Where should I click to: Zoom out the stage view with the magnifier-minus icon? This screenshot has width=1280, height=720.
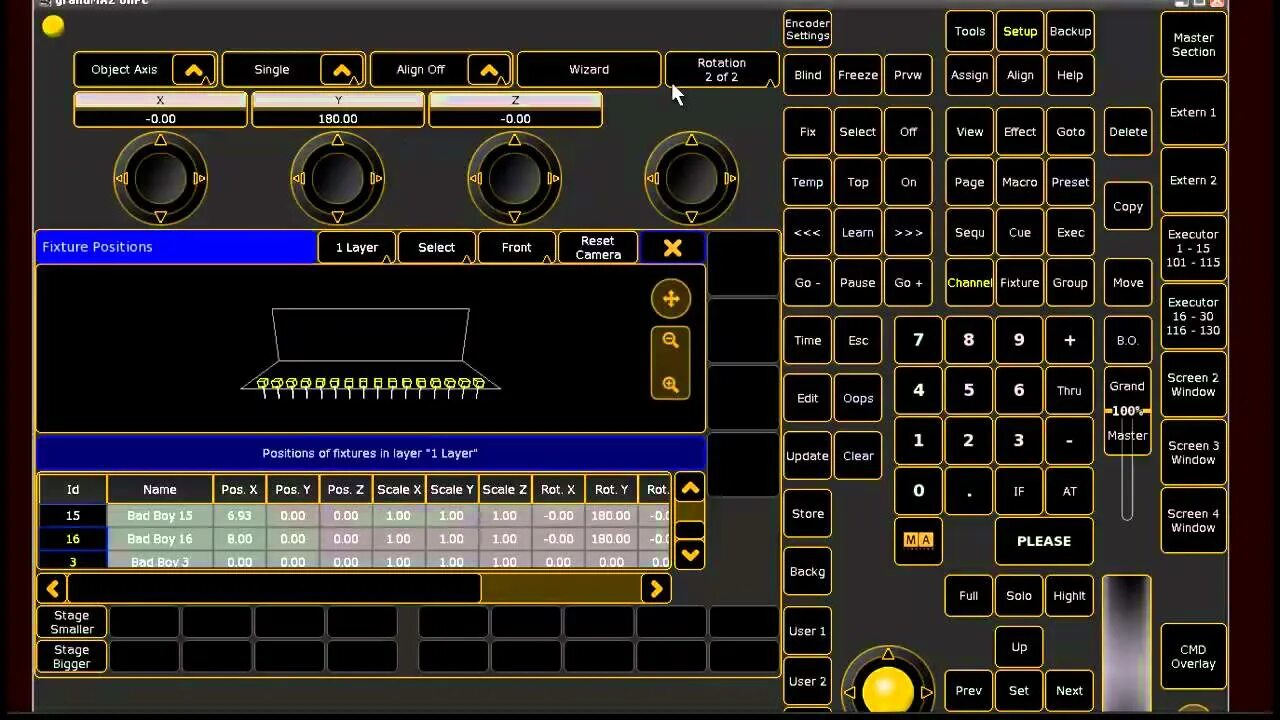click(x=671, y=341)
